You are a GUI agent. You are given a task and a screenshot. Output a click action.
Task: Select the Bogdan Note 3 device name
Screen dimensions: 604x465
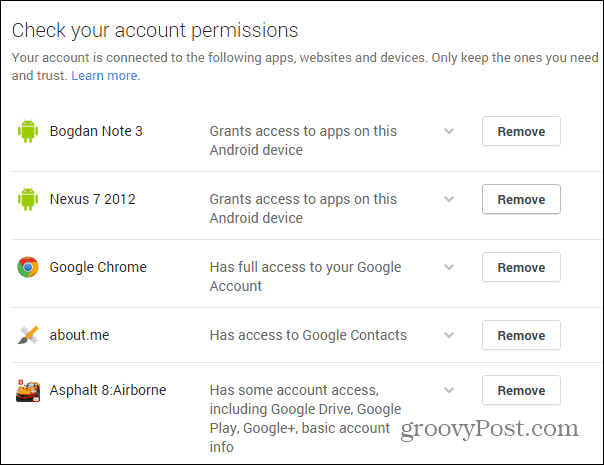(96, 131)
